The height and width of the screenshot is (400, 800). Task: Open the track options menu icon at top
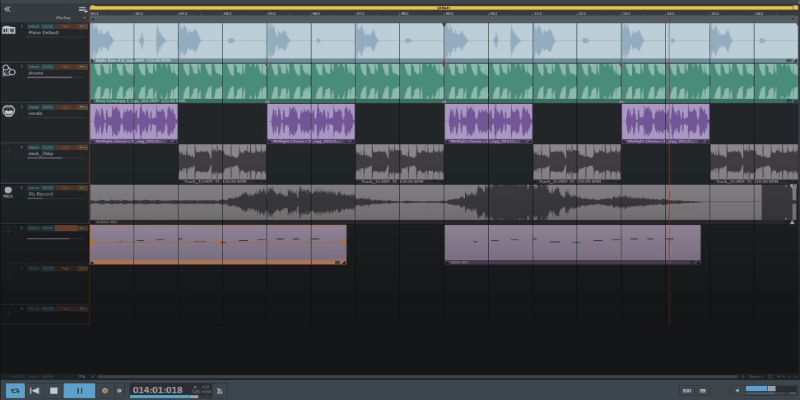click(x=83, y=9)
